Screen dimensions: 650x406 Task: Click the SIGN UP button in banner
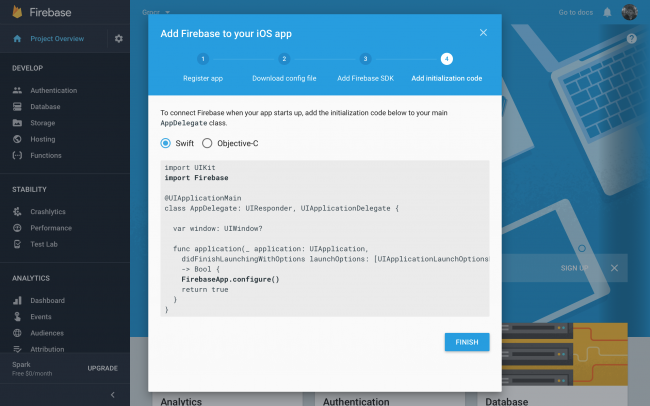pos(575,268)
